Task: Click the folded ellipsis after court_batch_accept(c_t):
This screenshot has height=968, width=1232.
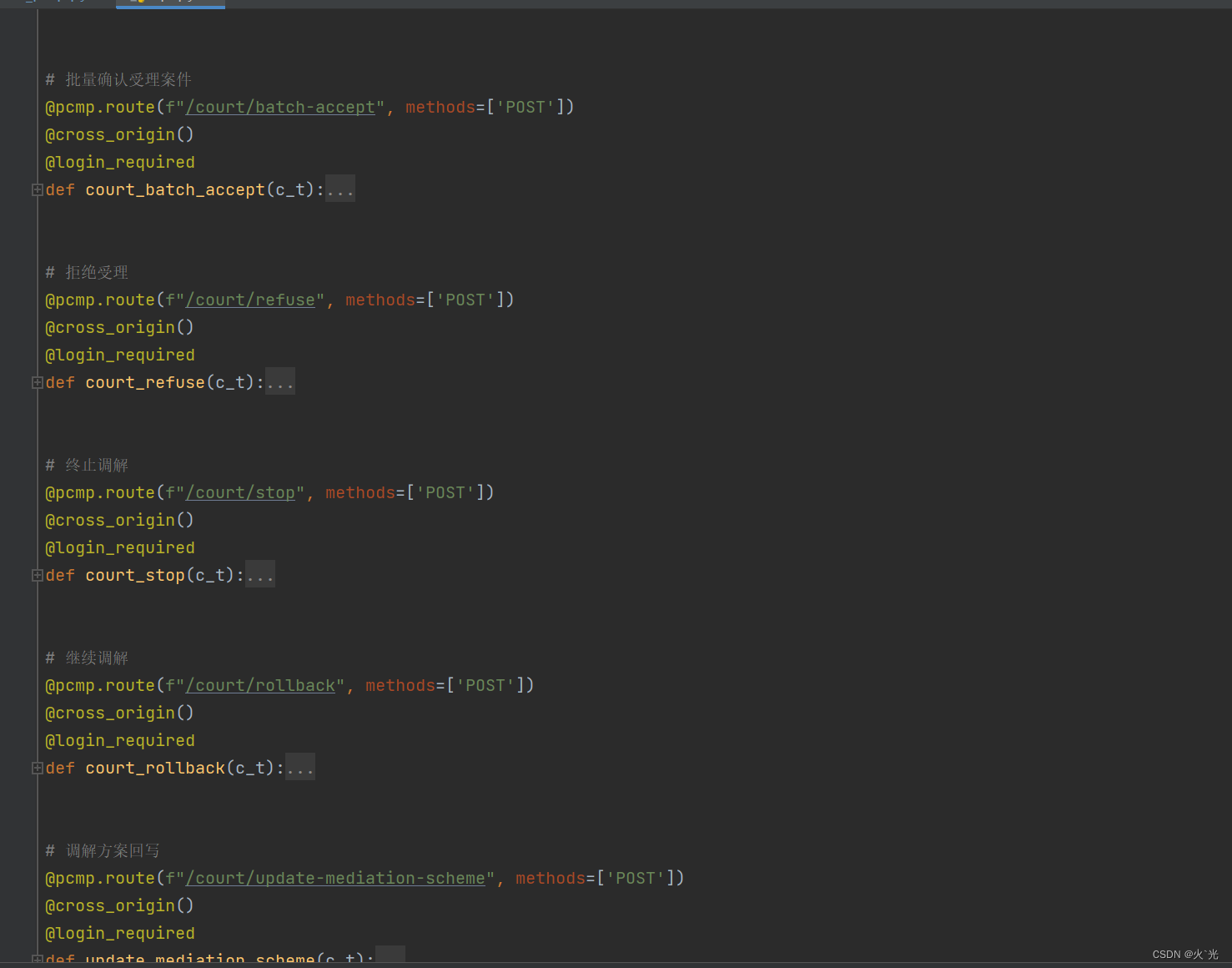Action: (x=340, y=189)
